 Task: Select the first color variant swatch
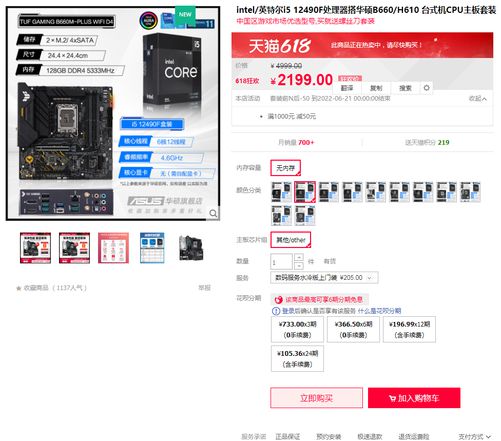coord(281,192)
